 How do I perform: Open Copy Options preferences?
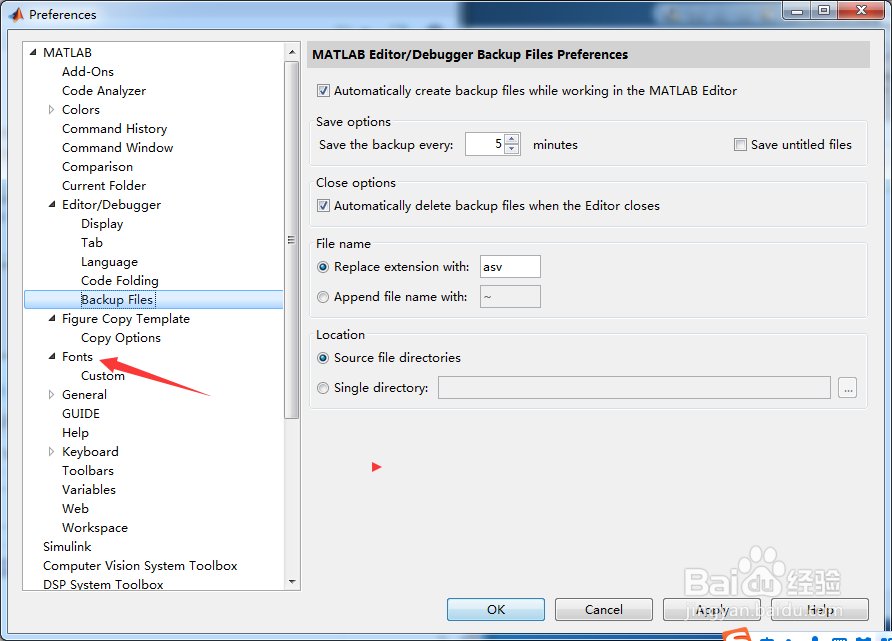click(121, 338)
